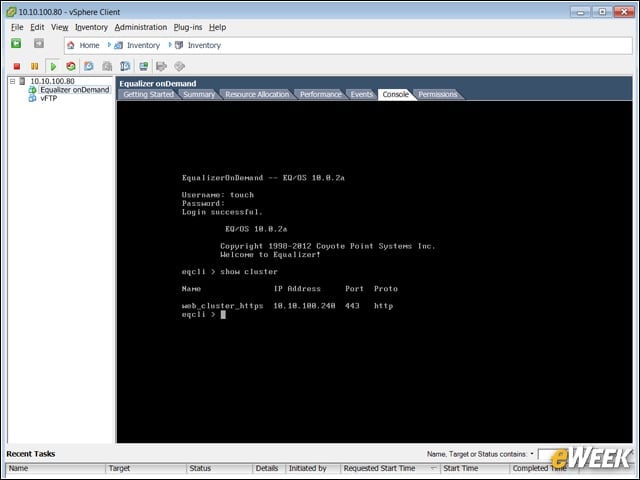Click the Equalizer onDemand VM icon
The height and width of the screenshot is (480, 640).
pos(32,90)
